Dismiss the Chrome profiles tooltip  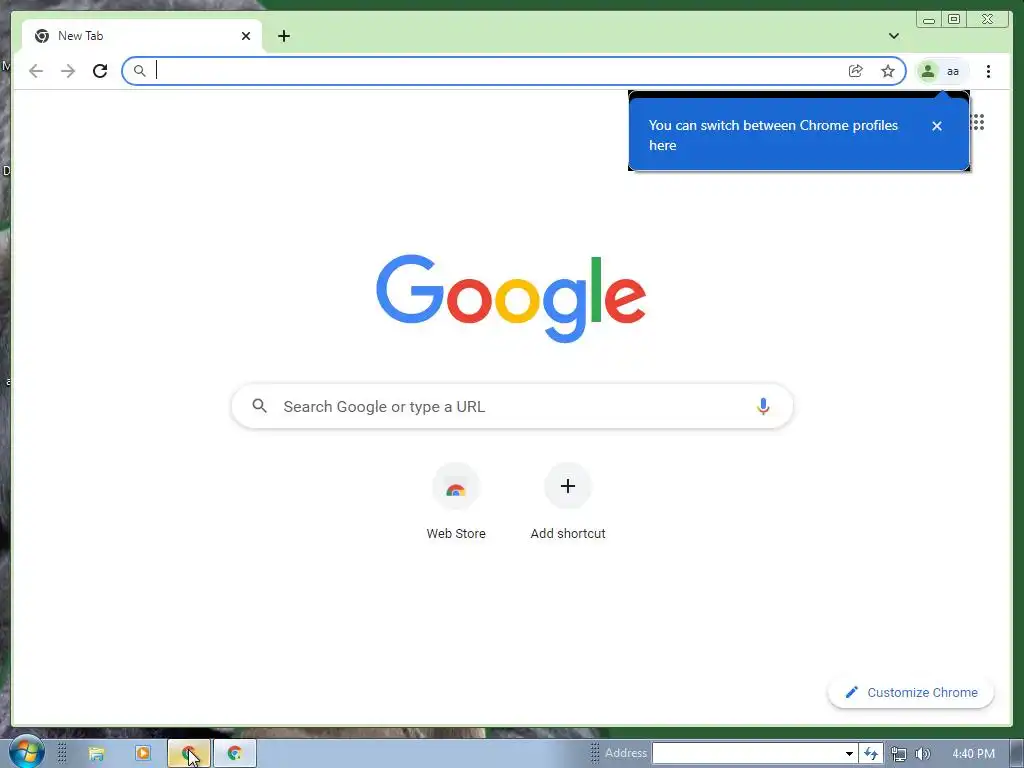(936, 126)
